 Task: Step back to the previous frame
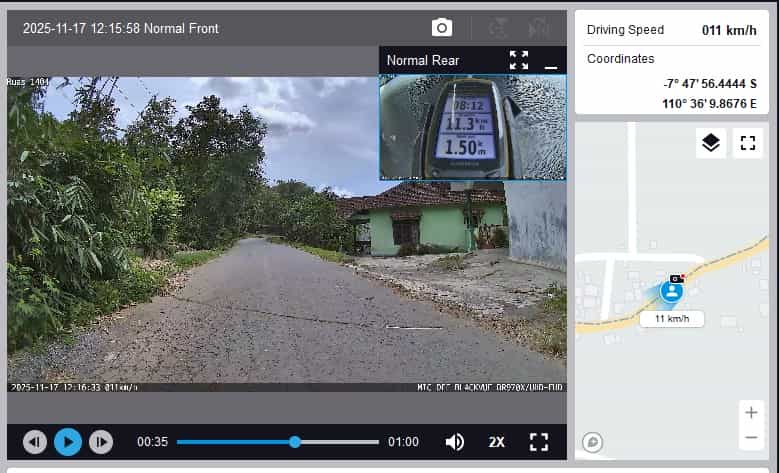coord(35,441)
